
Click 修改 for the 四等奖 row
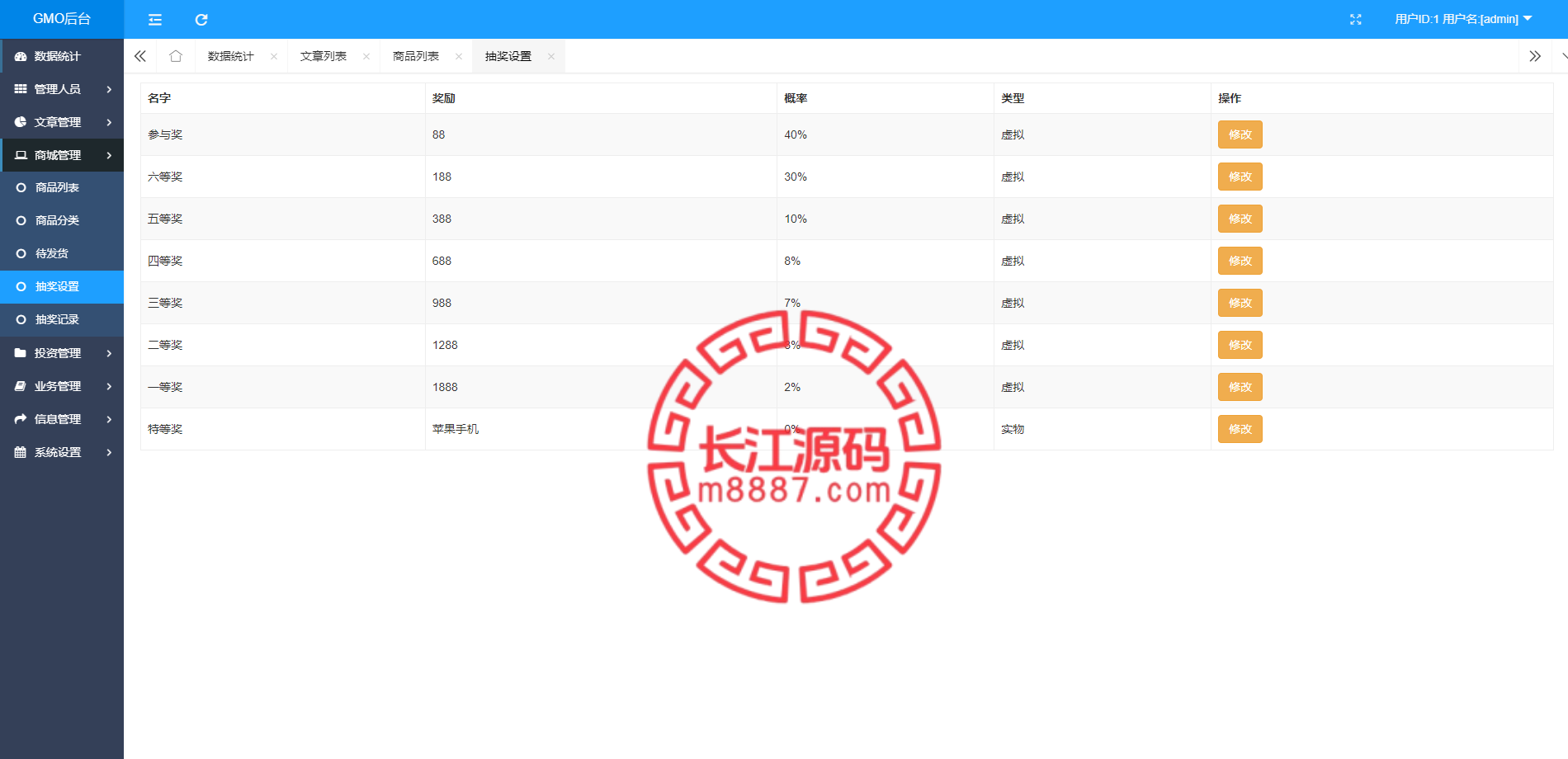(x=1240, y=261)
